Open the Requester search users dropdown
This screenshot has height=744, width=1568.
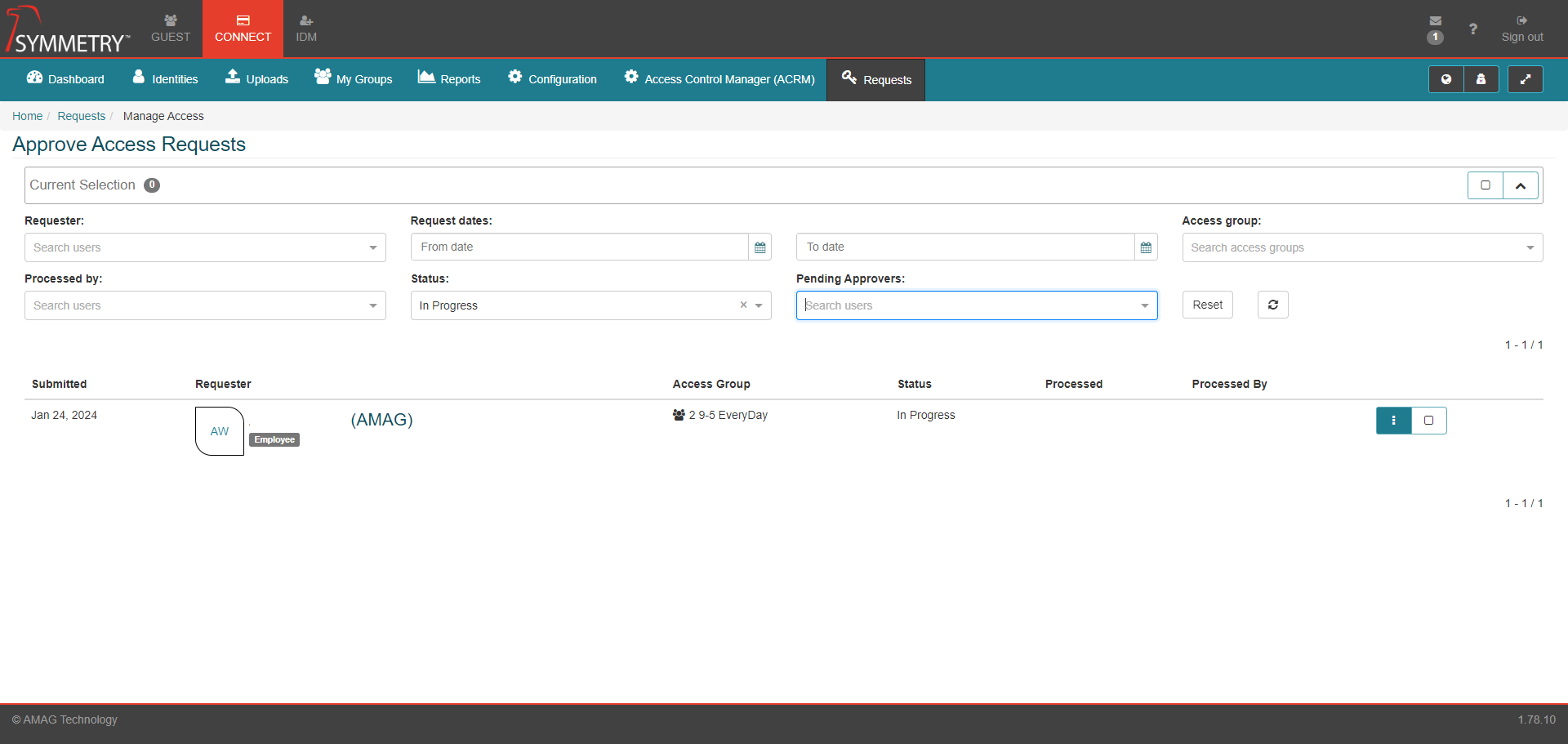tap(205, 247)
